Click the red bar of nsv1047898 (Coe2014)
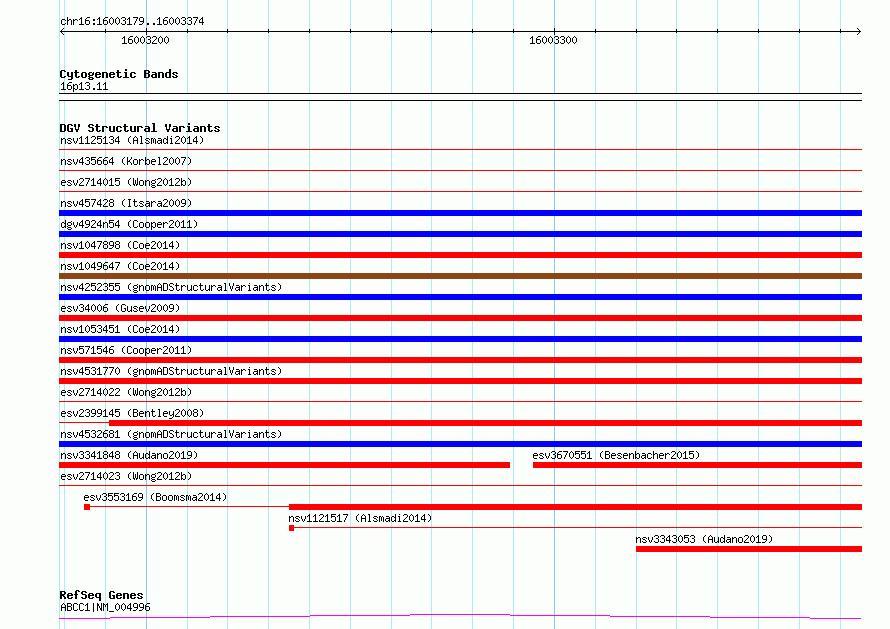890x629 pixels. [x=460, y=255]
